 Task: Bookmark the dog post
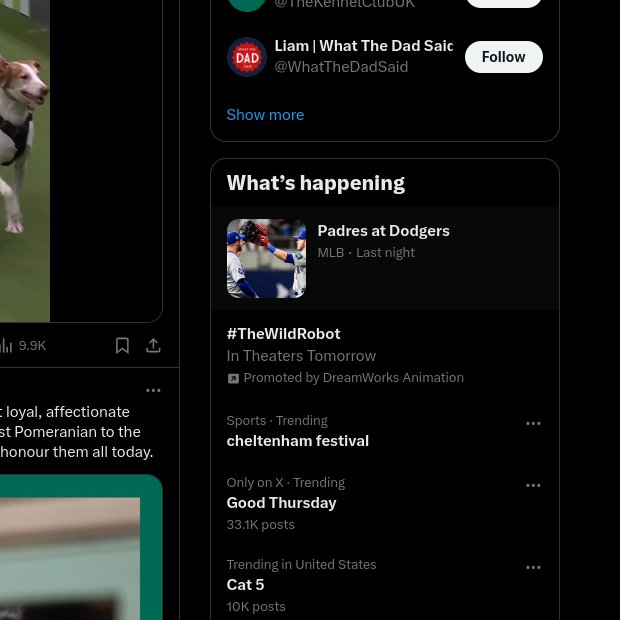click(x=122, y=346)
